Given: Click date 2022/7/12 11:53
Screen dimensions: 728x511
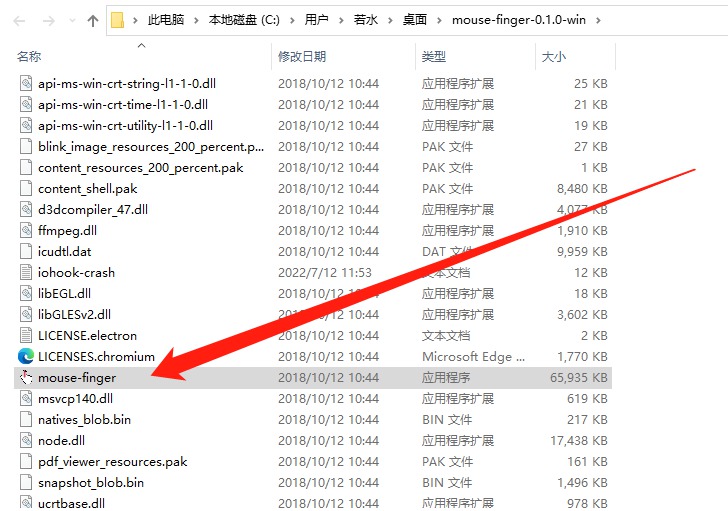Looking at the screenshot, I should [325, 272].
